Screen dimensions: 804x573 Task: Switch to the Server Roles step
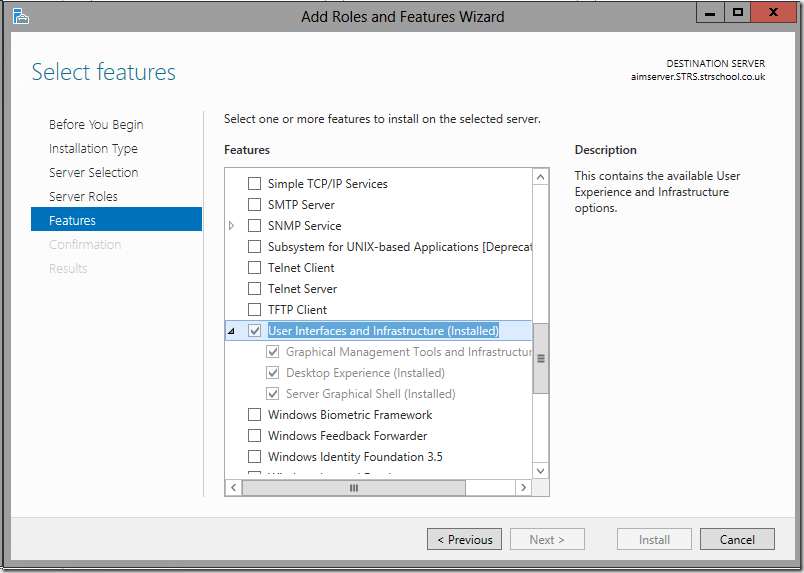pyautogui.click(x=83, y=196)
